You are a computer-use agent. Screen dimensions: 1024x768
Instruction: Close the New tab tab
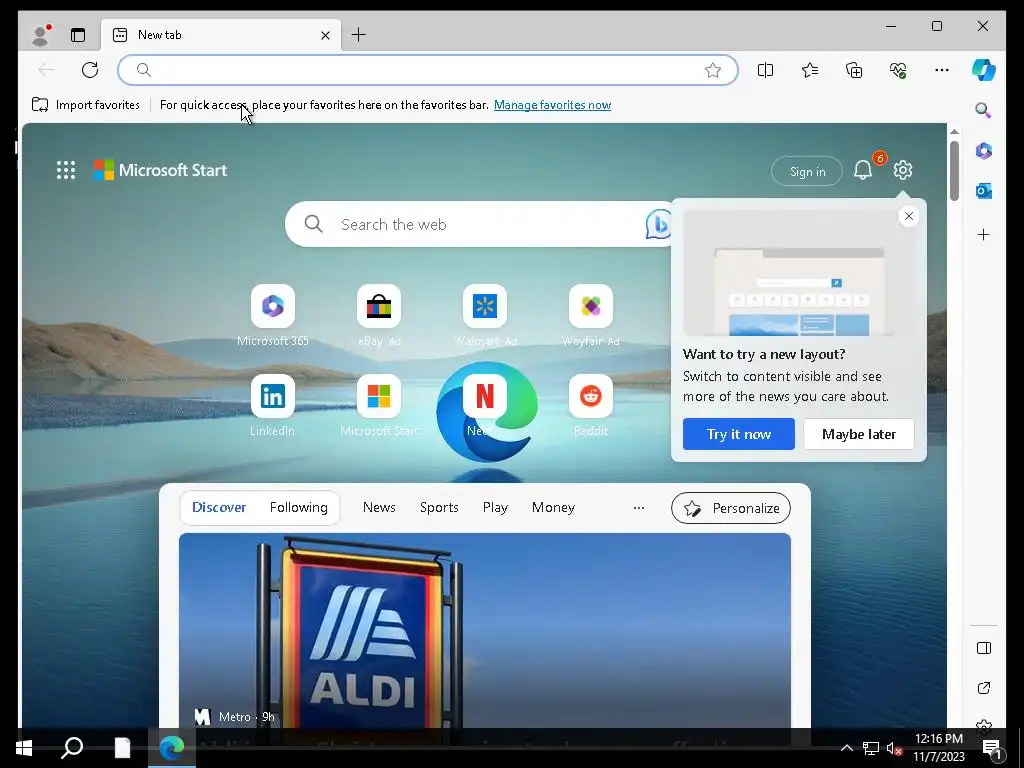(x=325, y=35)
